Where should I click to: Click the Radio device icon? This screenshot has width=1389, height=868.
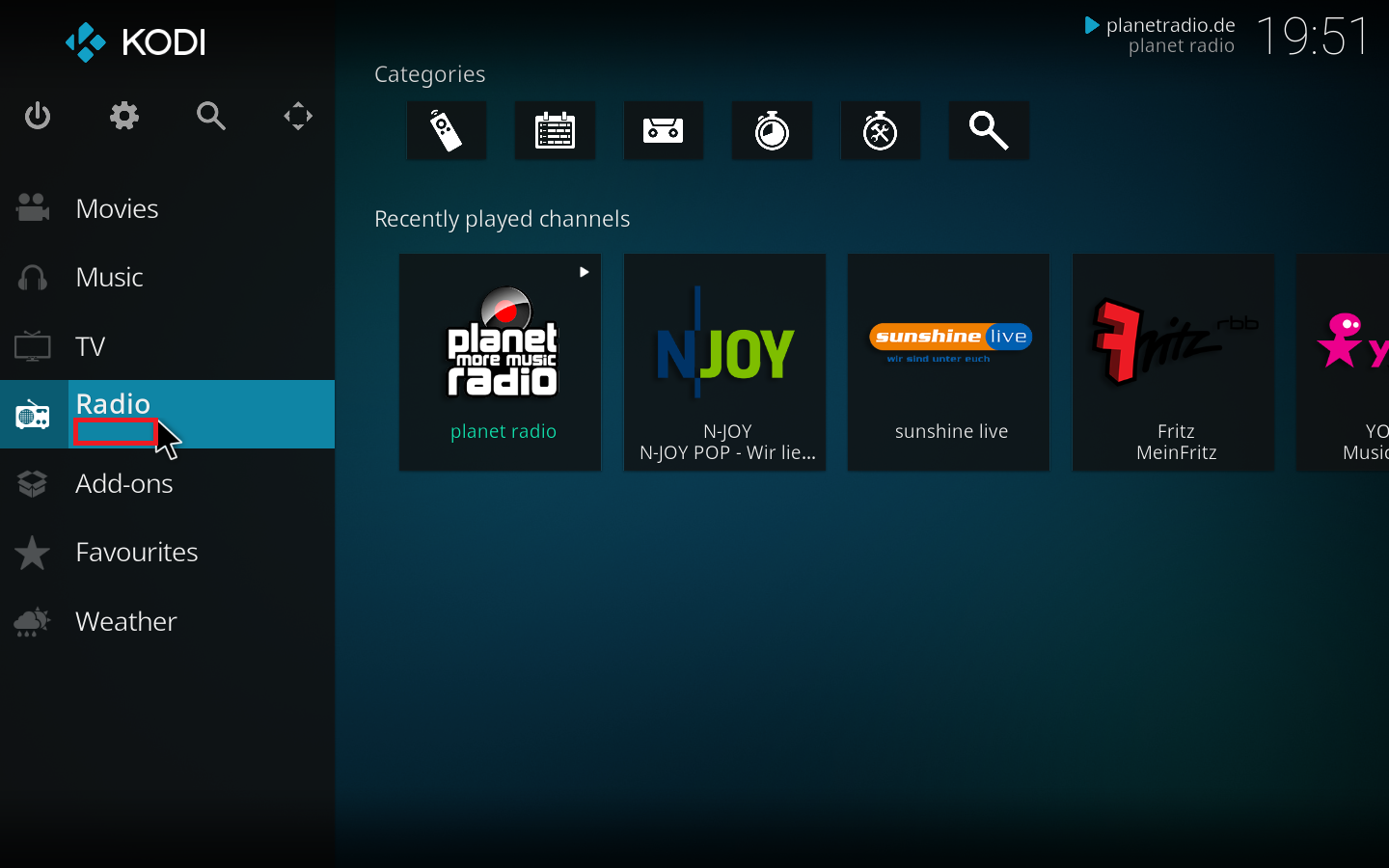pos(33,415)
